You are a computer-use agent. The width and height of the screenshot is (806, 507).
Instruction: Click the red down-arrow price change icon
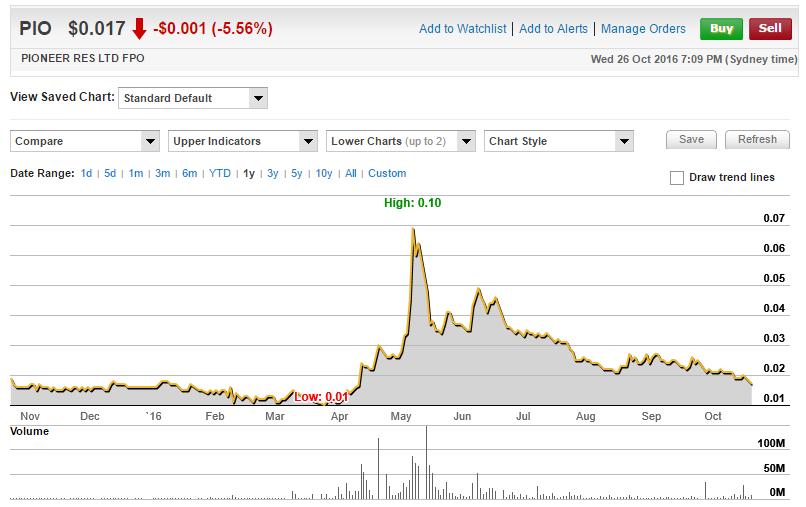click(x=139, y=28)
